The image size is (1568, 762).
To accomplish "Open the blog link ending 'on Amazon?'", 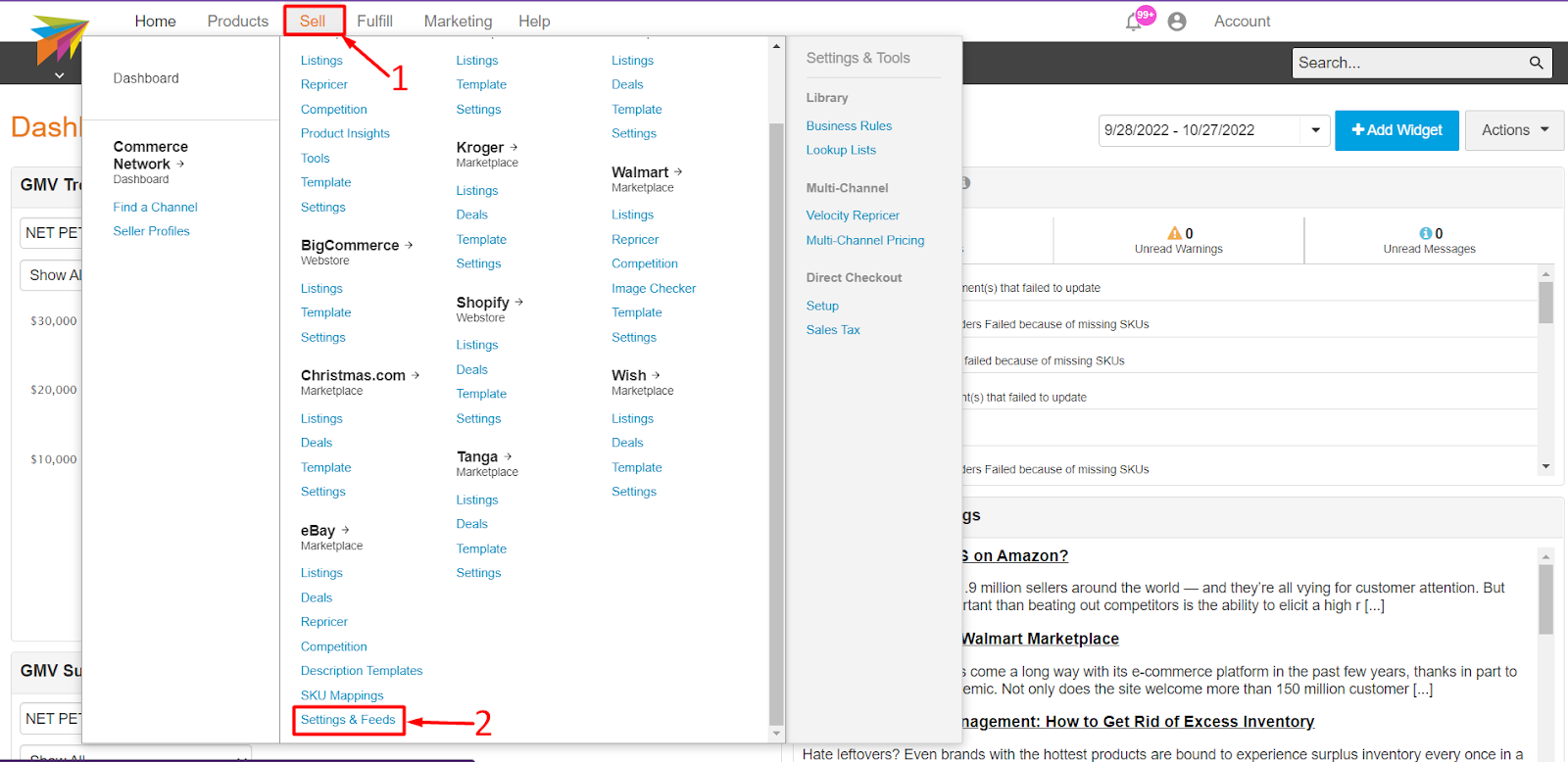I will tap(1015, 555).
